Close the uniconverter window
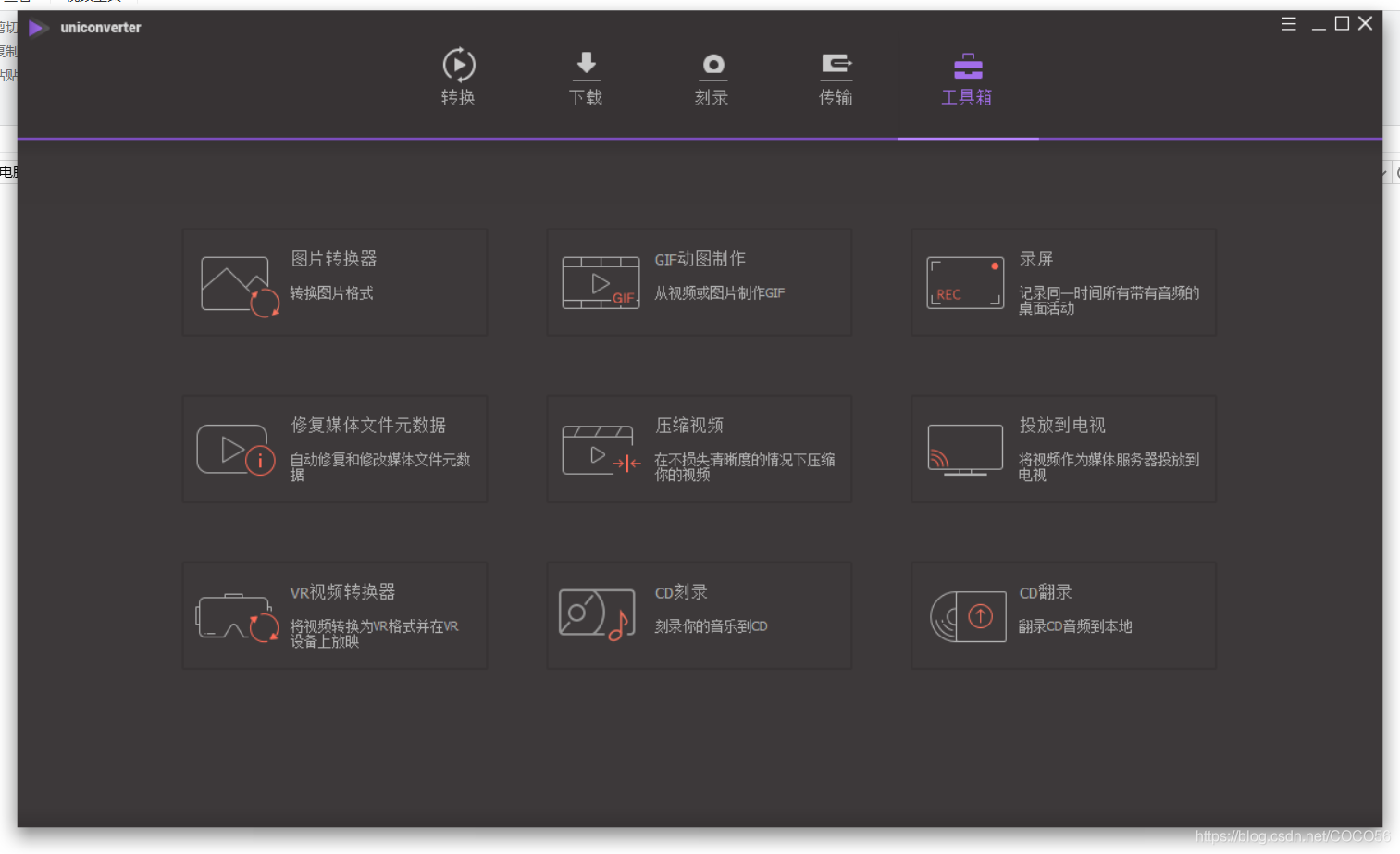The image size is (1400, 854). (1365, 23)
